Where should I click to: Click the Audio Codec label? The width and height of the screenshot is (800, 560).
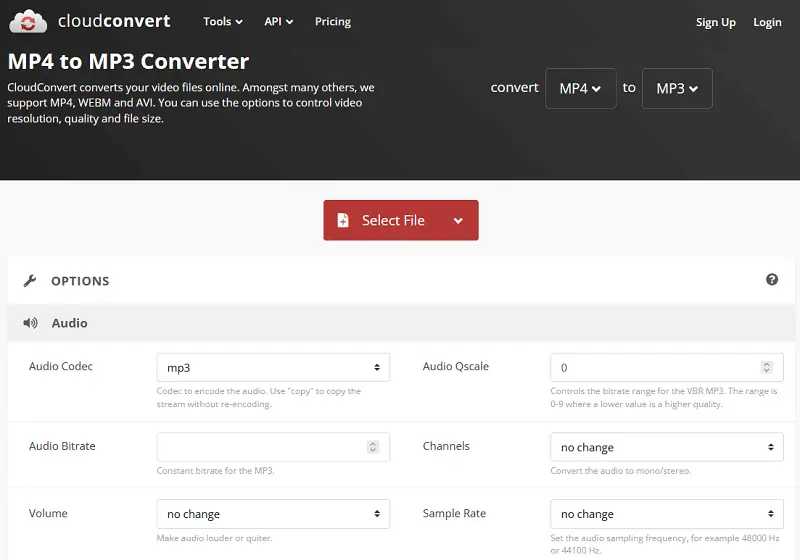(x=61, y=366)
